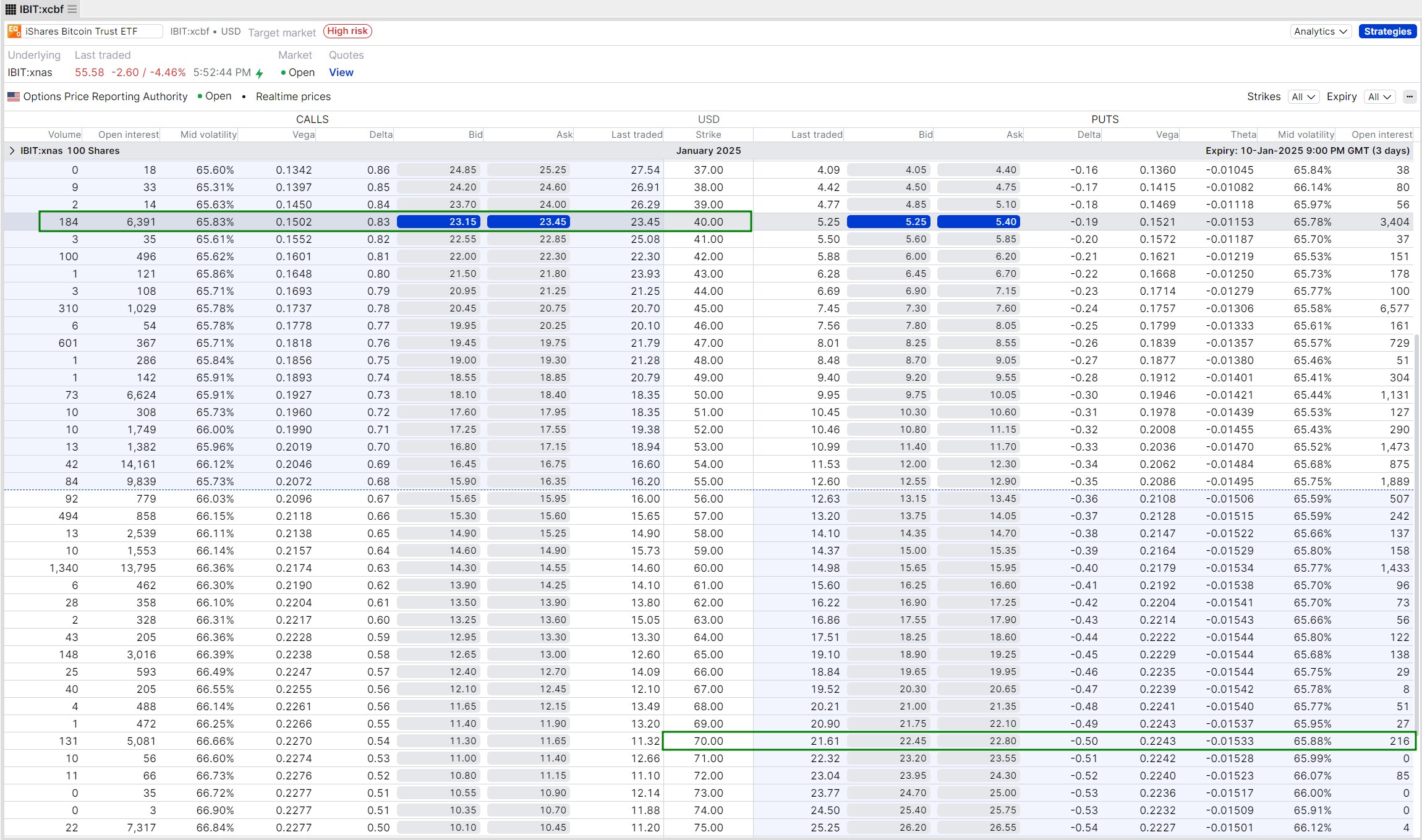Click the green lightning bolt realtime quote icon
Screen dimensions: 1422x840
259,72
